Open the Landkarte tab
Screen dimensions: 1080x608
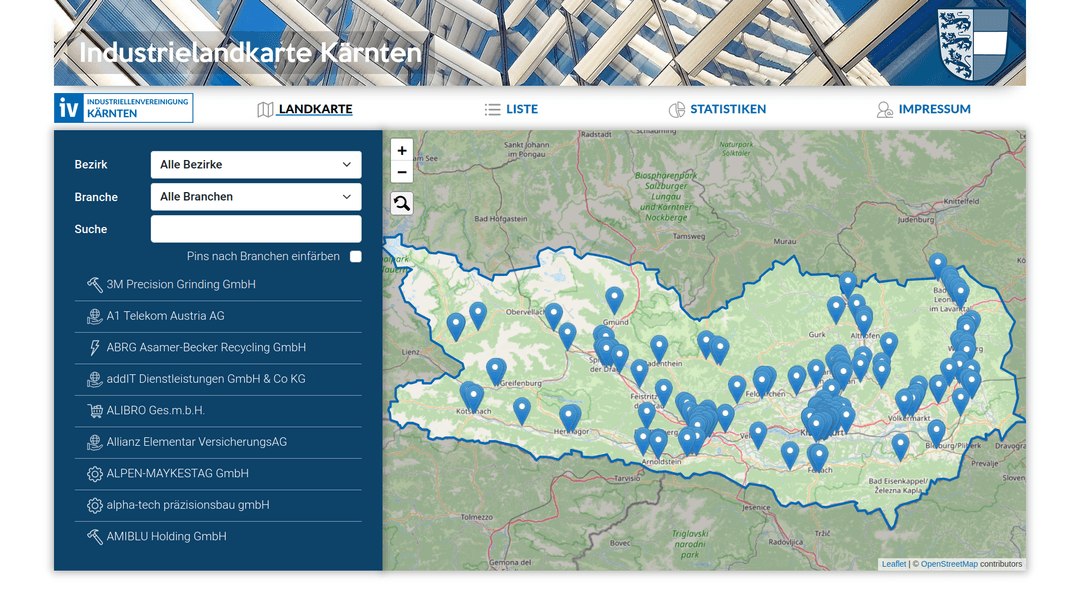pyautogui.click(x=315, y=109)
